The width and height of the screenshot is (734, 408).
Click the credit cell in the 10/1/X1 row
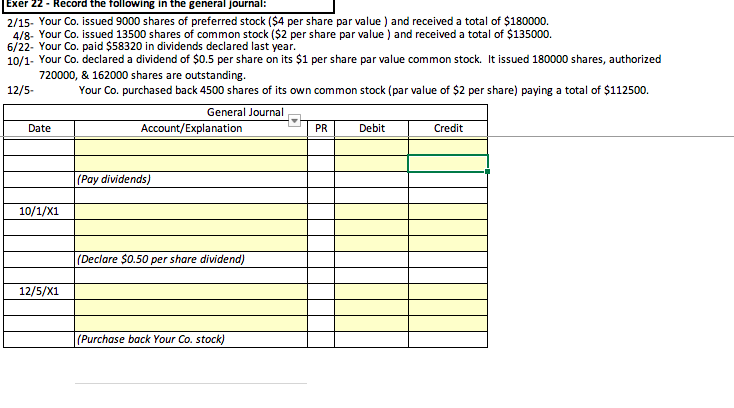[448, 211]
